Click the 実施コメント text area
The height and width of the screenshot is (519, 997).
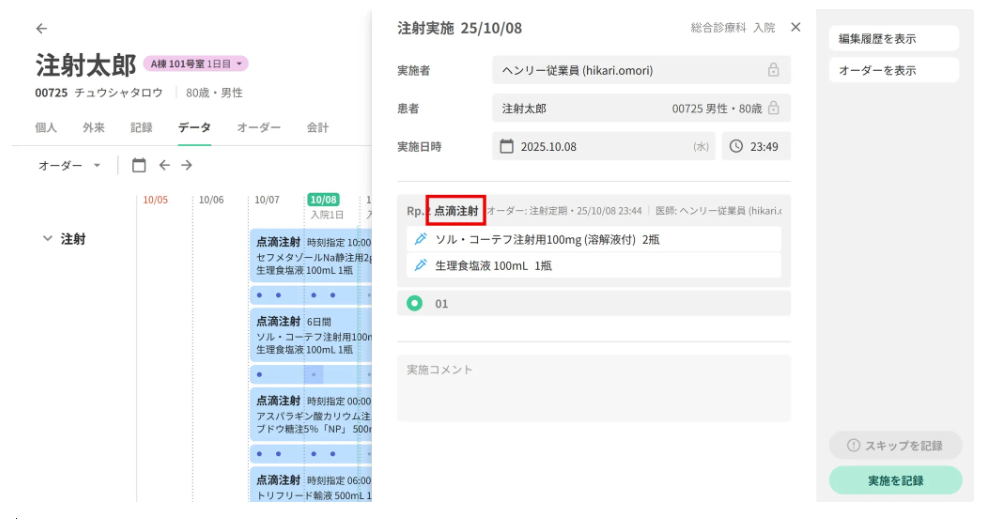(593, 388)
